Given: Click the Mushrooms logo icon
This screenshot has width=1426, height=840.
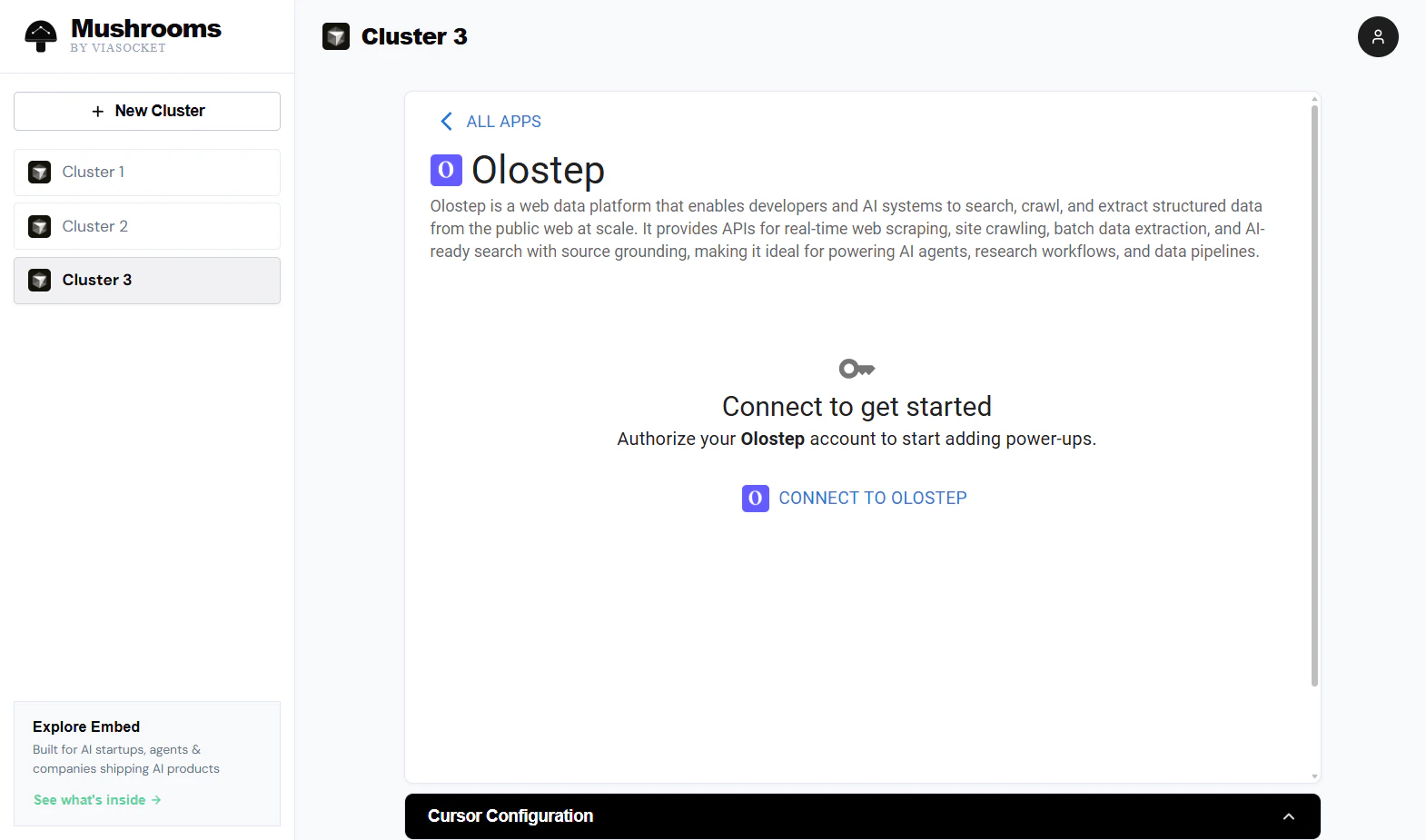Looking at the screenshot, I should 40,35.
